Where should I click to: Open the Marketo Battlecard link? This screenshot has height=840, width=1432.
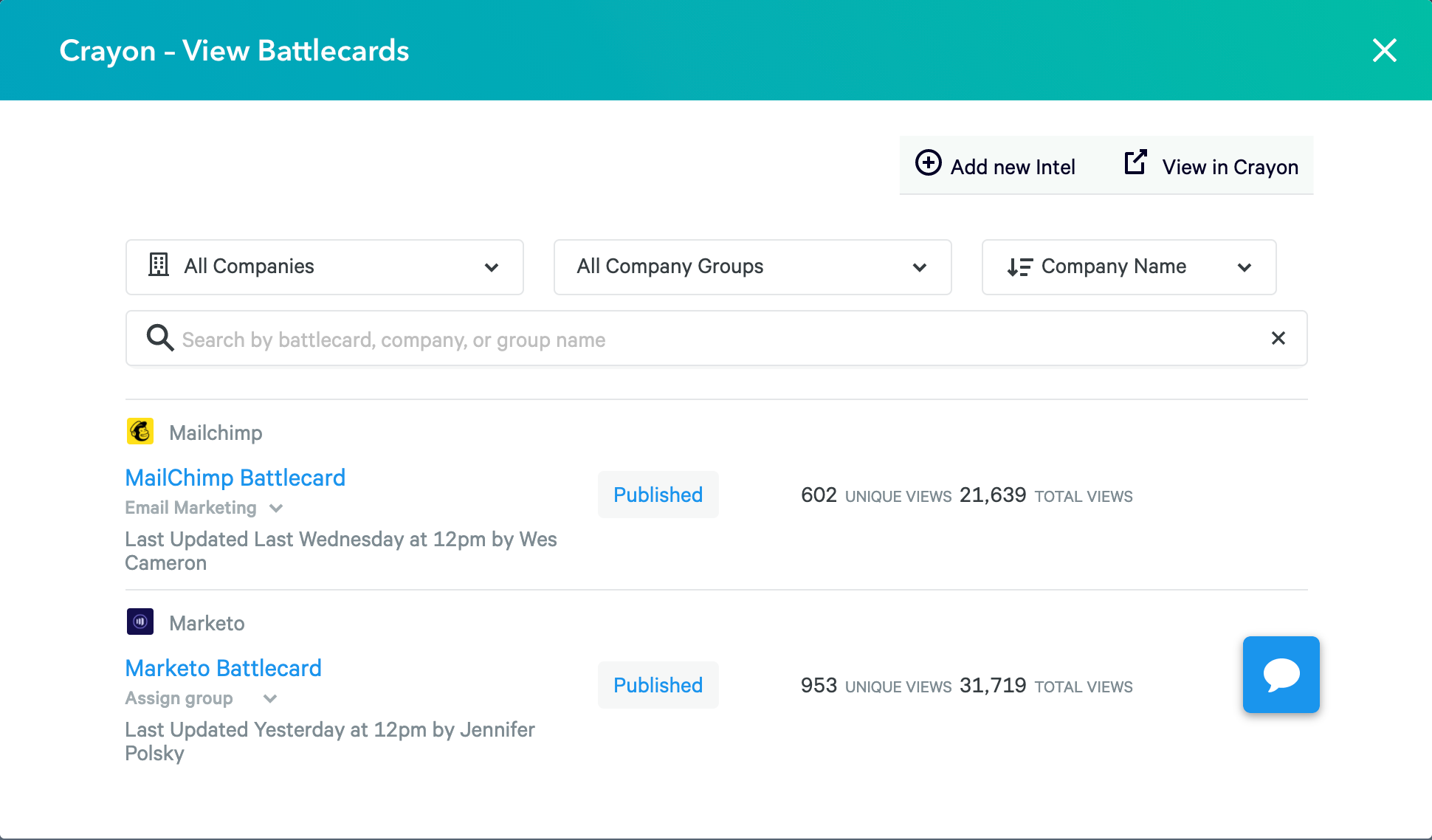pos(223,668)
